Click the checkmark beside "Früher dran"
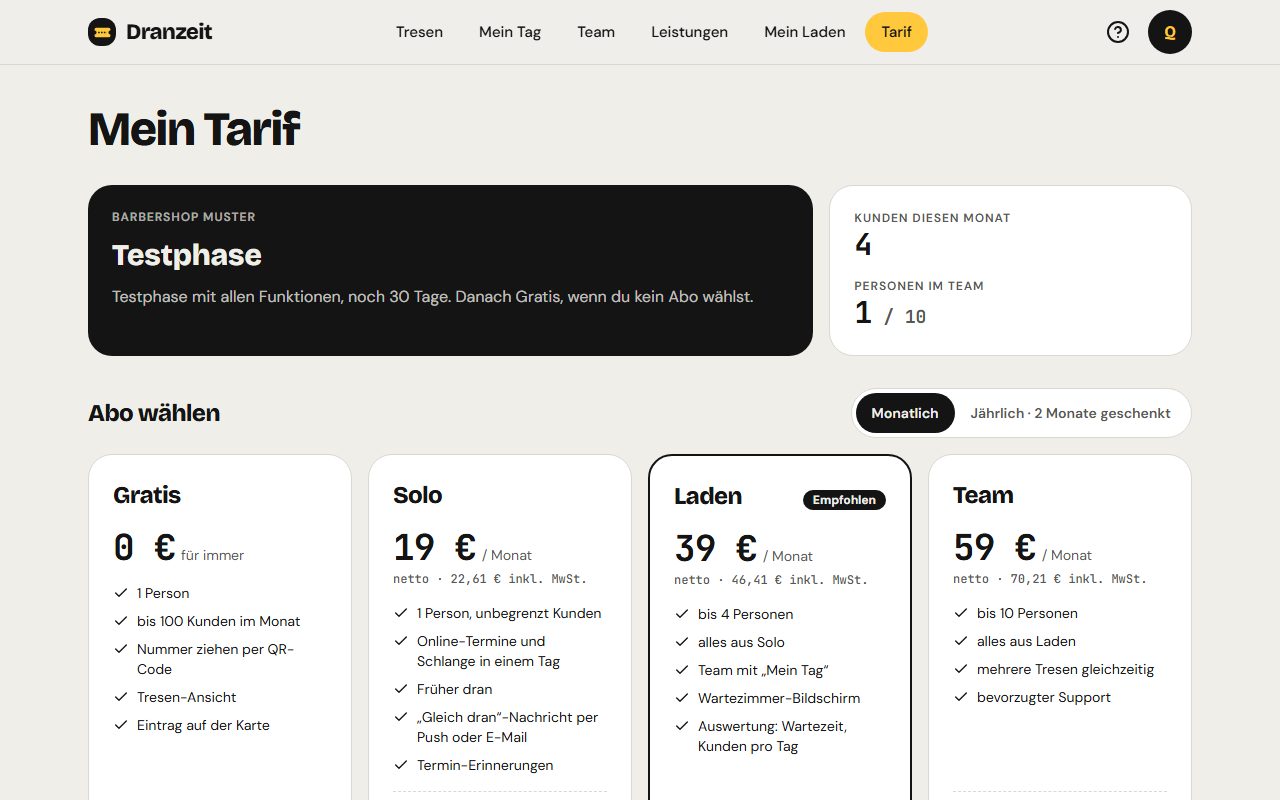 401,689
